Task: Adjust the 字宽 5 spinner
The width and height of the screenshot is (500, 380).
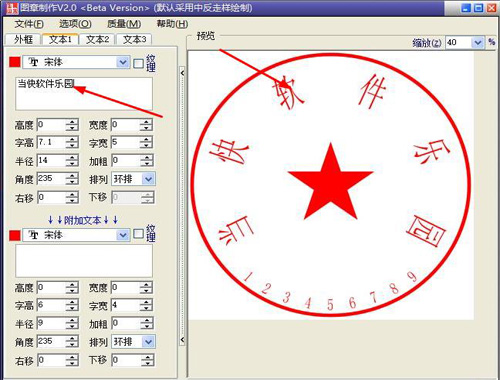Action: point(146,143)
